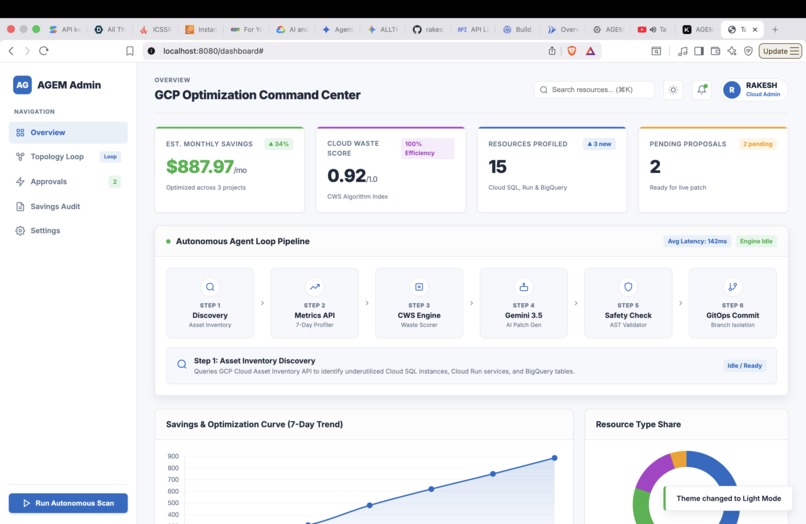Image resolution: width=806 pixels, height=524 pixels.
Task: Click the Savings Audit document icon
Action: (x=20, y=206)
